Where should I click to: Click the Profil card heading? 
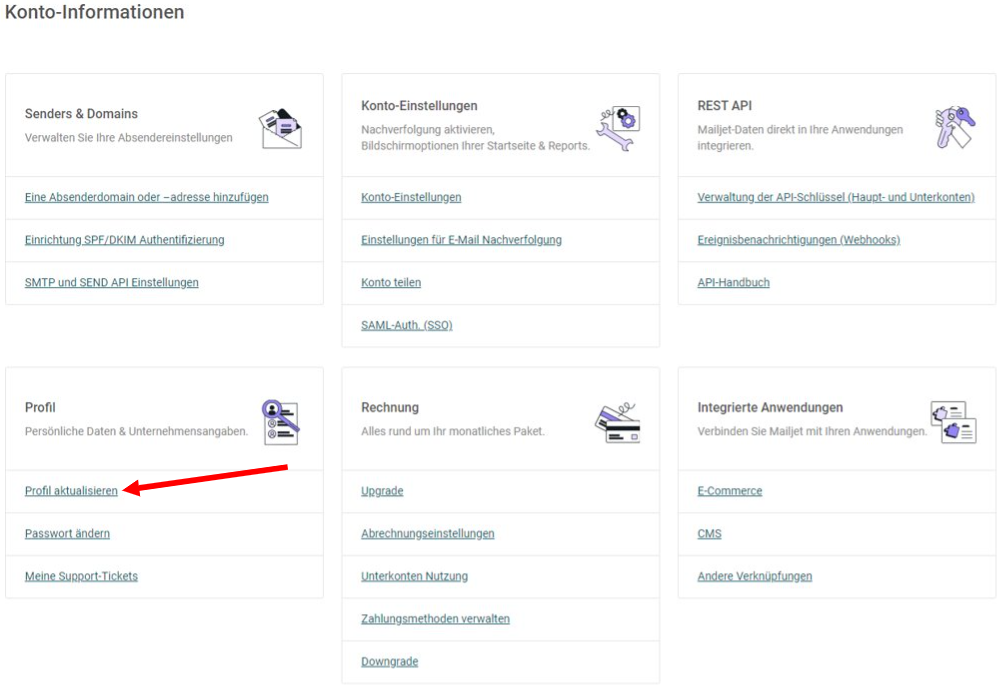pyautogui.click(x=40, y=407)
